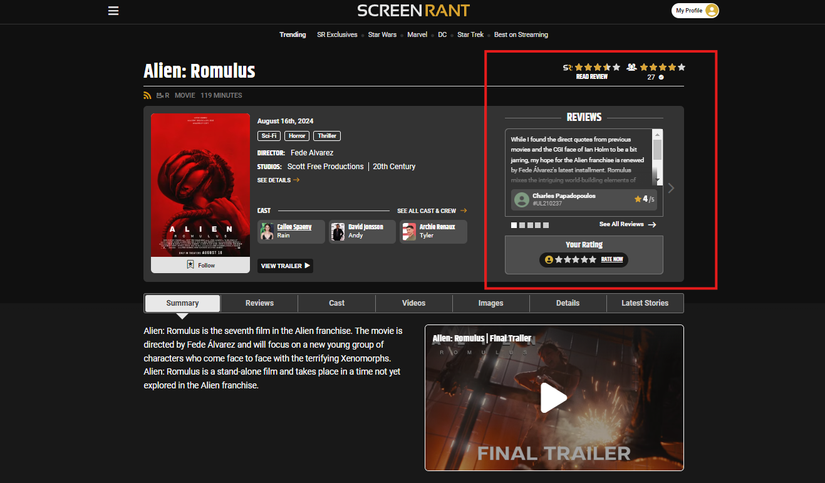Select the Horror genre tag
Screen dimensions: 825x483
click(297, 136)
